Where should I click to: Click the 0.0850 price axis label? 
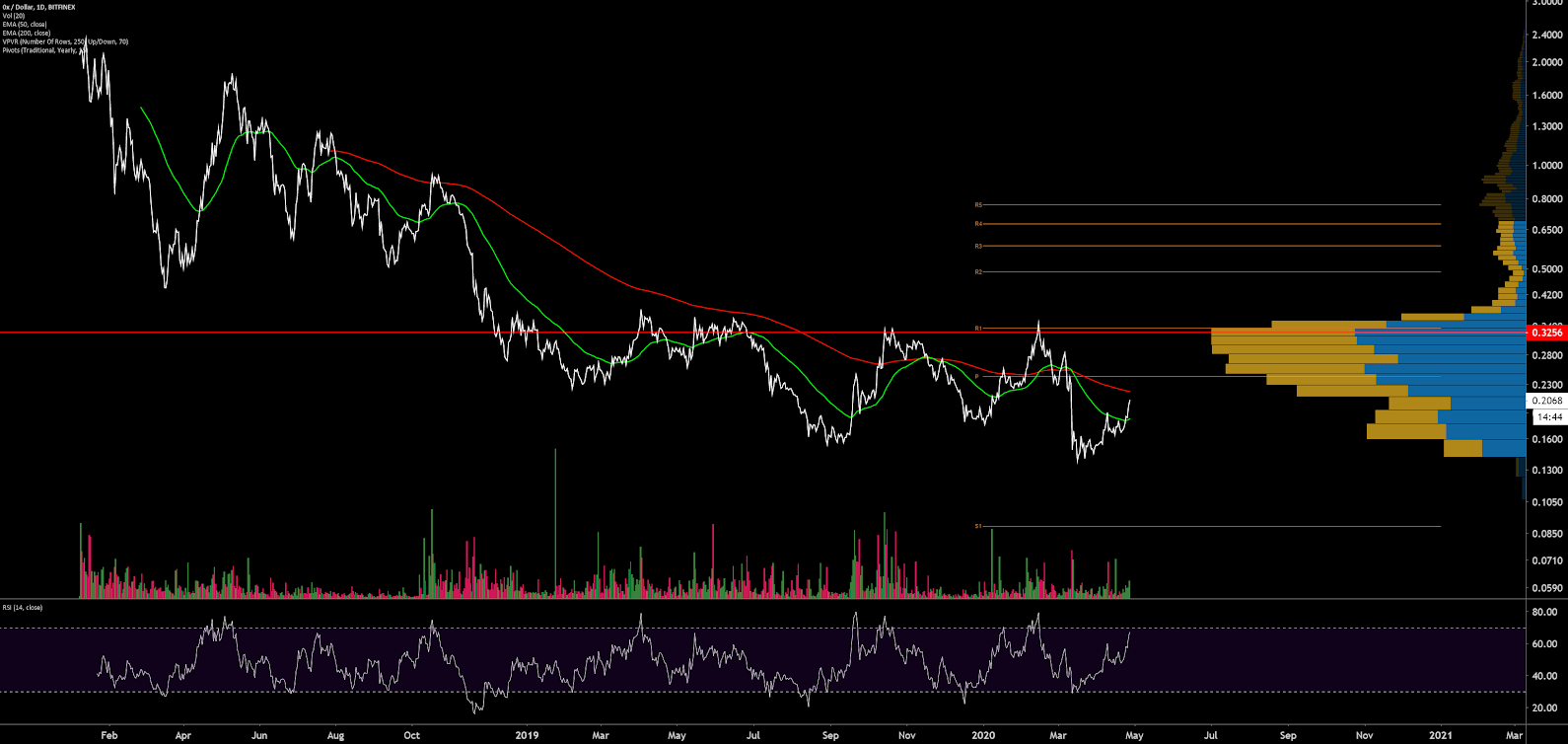click(1547, 534)
